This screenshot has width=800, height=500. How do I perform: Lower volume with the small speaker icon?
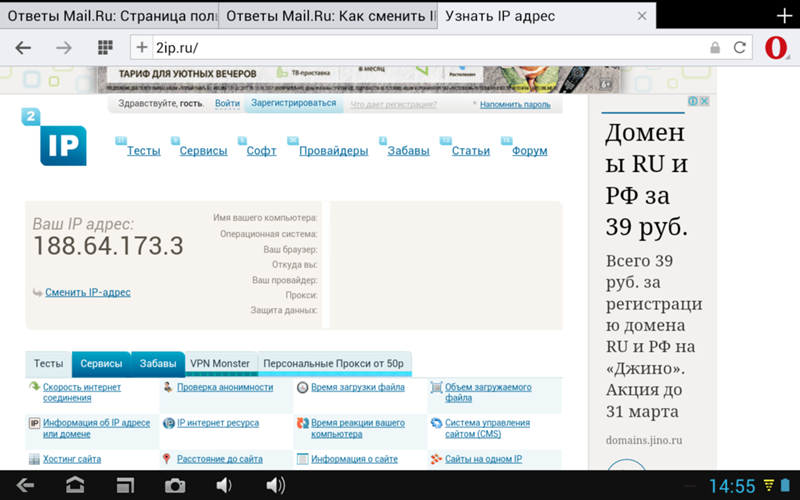(x=223, y=485)
